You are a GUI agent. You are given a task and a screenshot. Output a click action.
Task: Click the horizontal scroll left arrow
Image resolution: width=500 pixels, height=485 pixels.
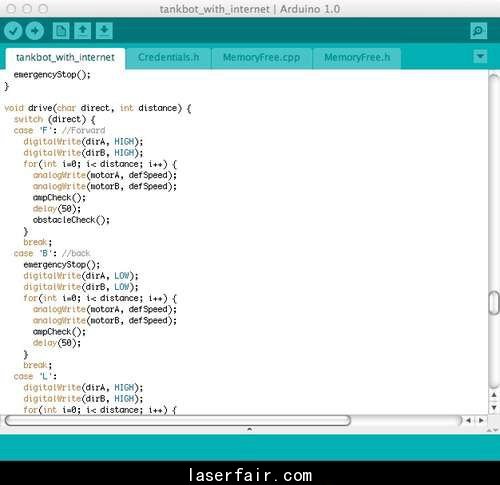tap(468, 420)
